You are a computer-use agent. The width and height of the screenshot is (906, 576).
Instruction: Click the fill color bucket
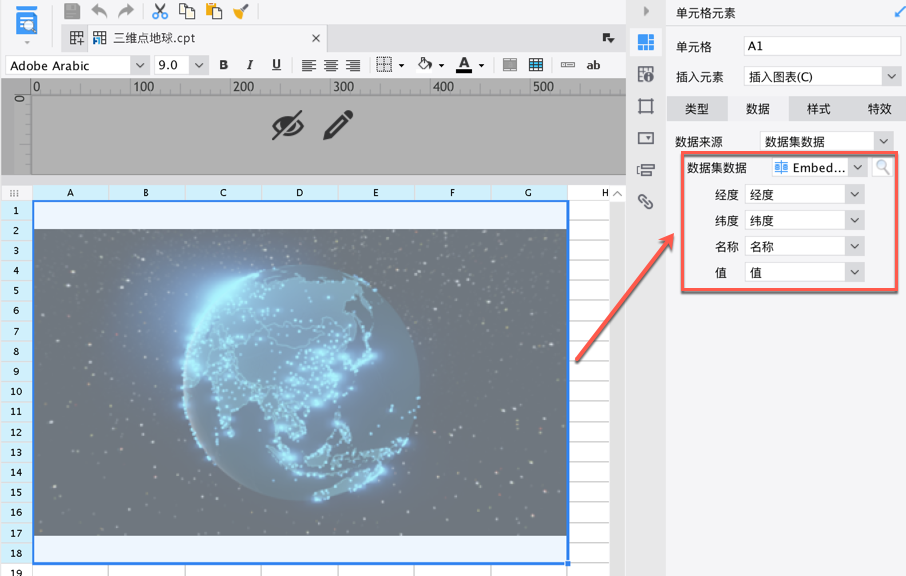tap(425, 65)
